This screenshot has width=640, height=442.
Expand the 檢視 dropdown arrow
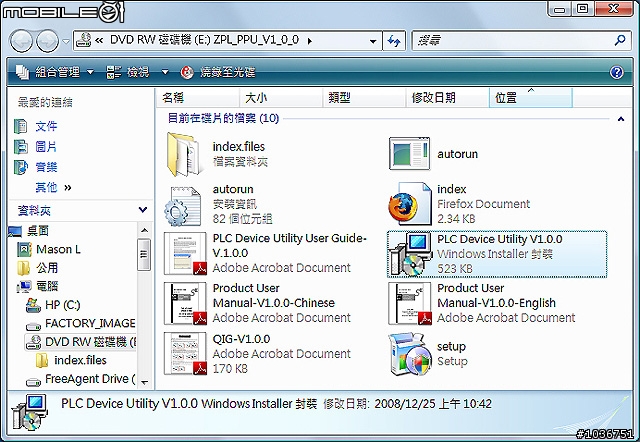tap(165, 72)
